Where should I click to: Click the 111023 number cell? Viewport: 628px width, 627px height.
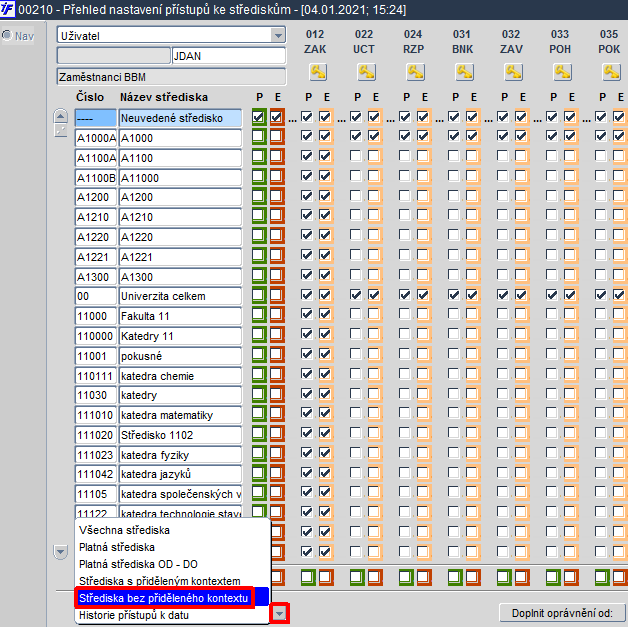pos(96,454)
